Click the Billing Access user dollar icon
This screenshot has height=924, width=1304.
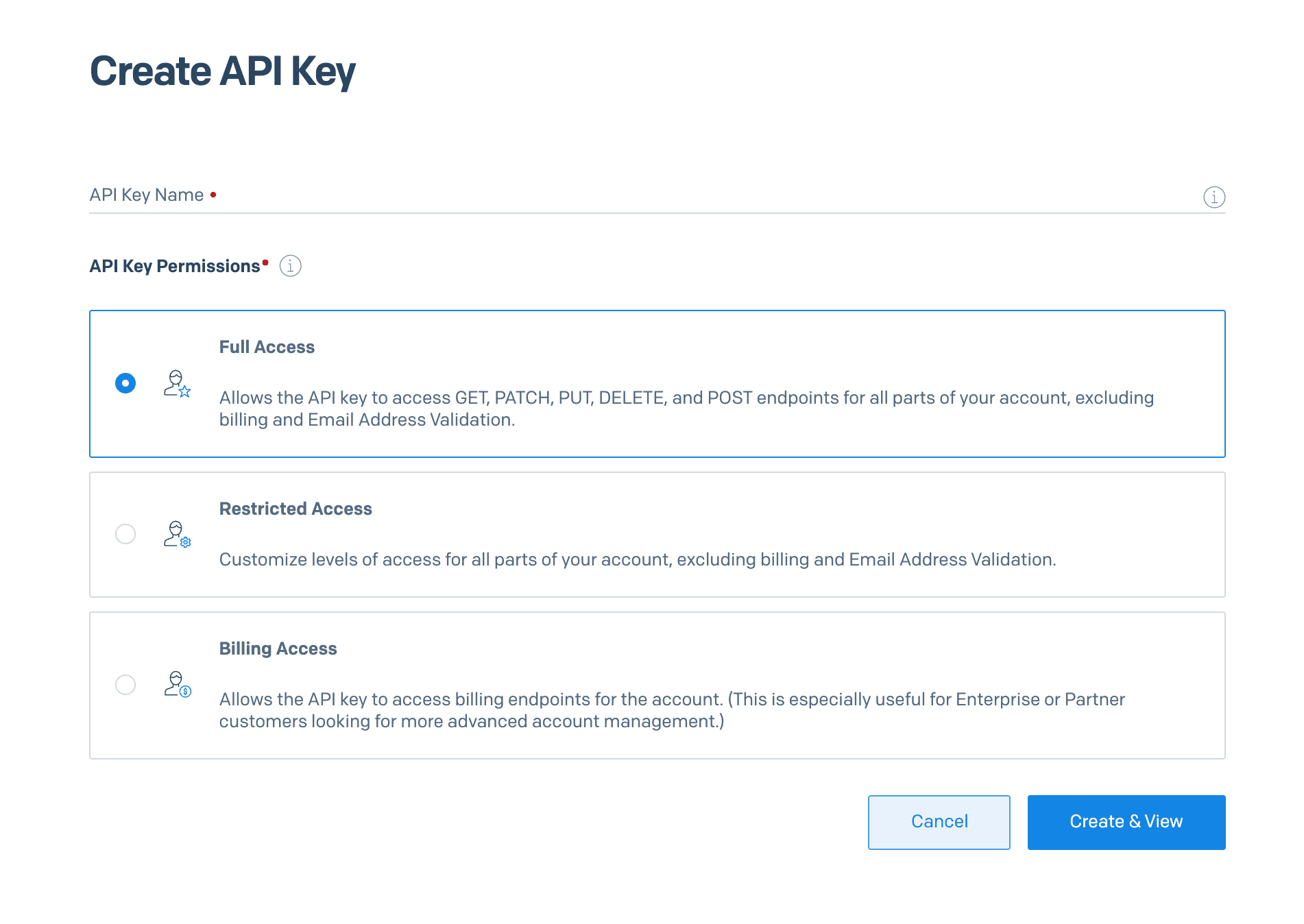pos(177,684)
